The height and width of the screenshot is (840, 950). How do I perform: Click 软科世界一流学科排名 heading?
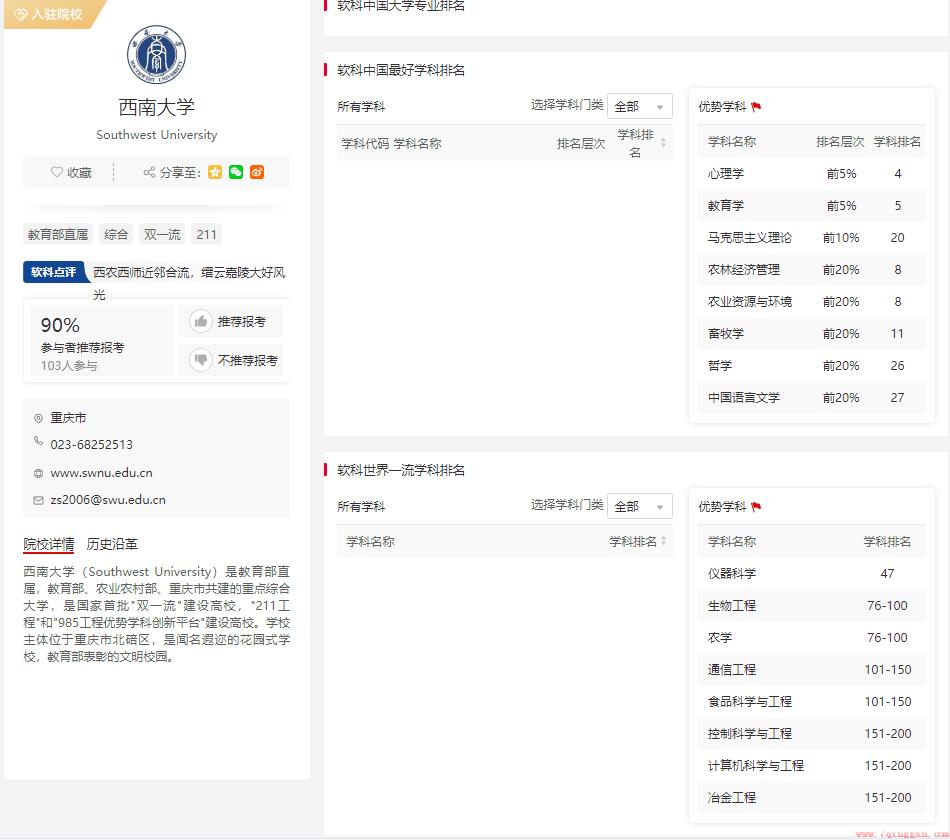[400, 470]
